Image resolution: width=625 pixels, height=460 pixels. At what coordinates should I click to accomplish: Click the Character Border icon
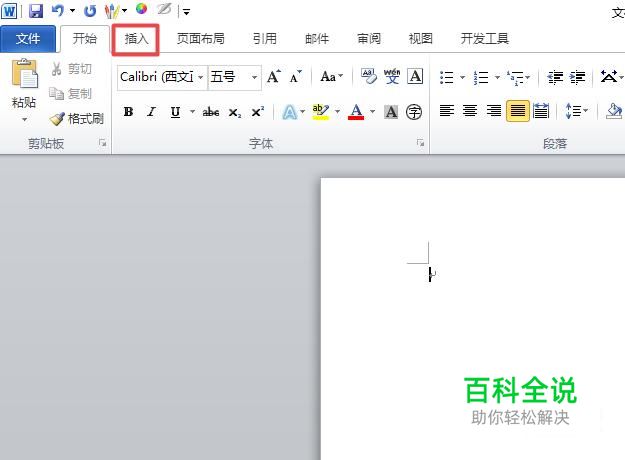click(x=415, y=76)
